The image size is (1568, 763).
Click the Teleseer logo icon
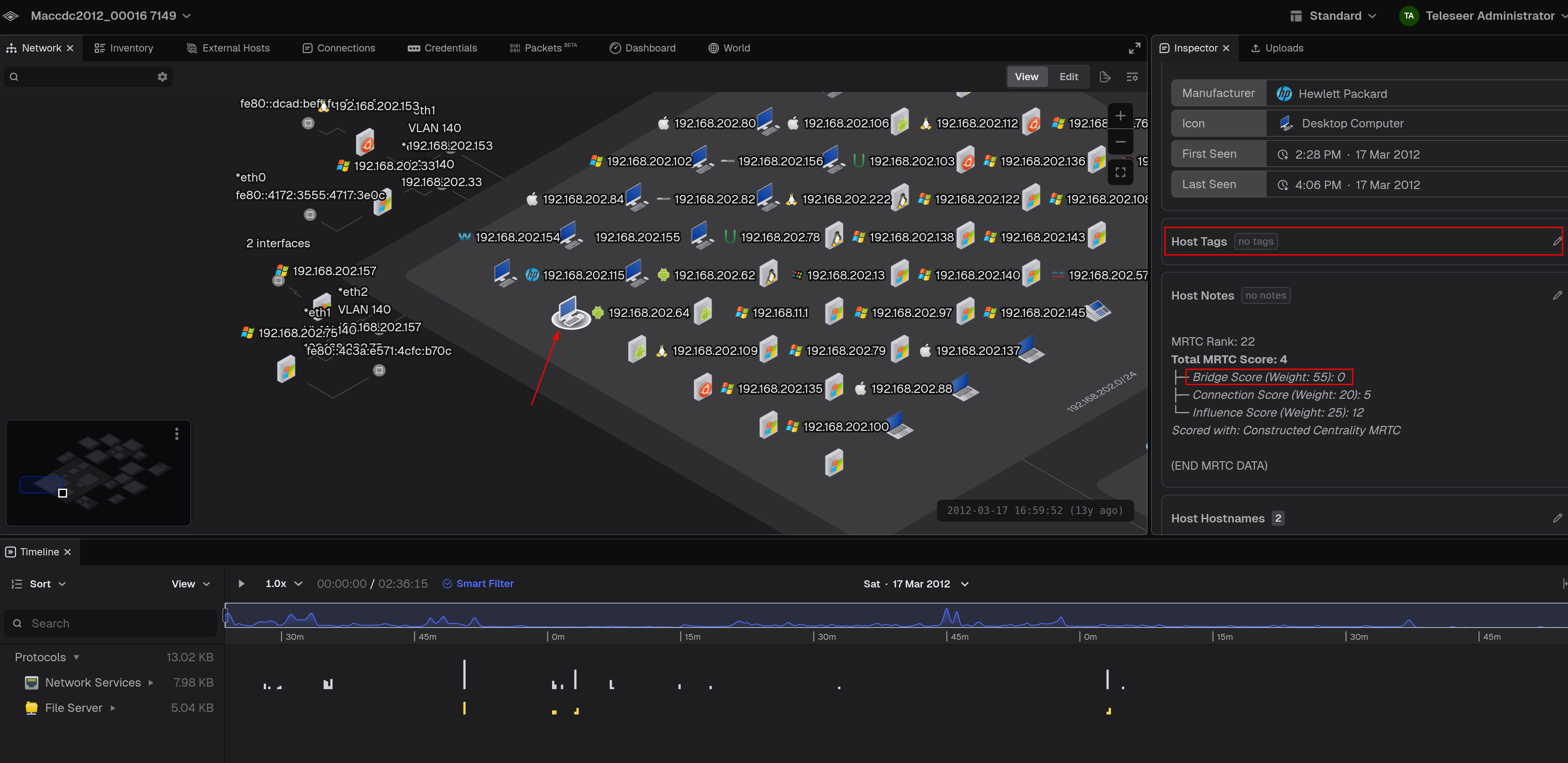point(11,16)
